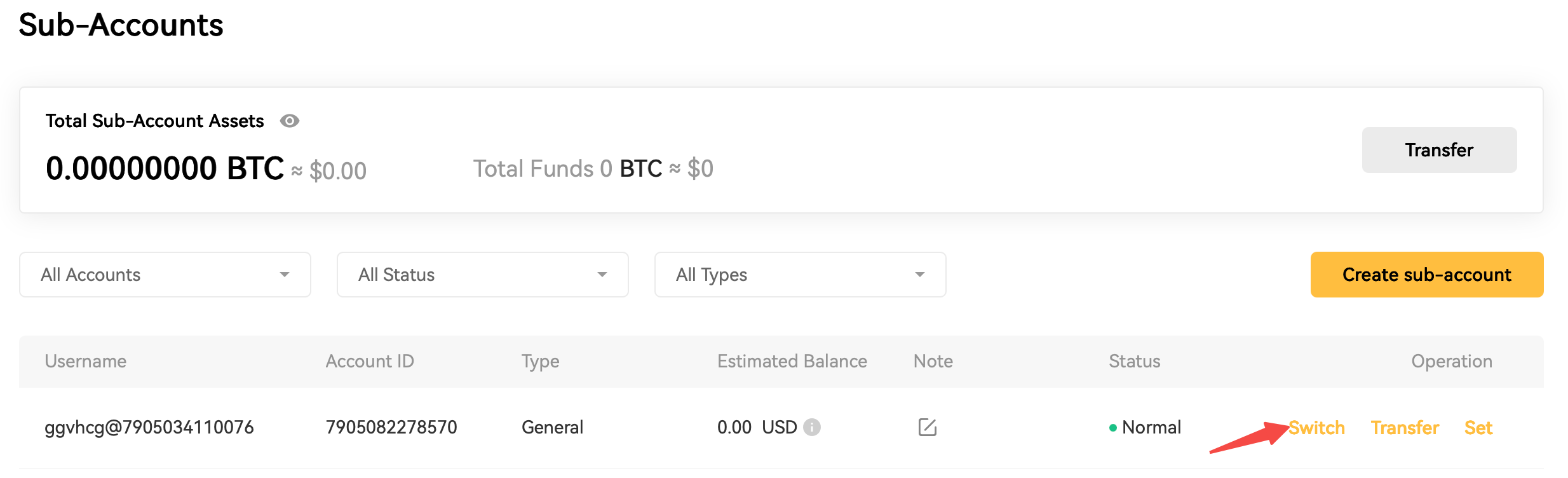Viewport: 1568px width, 478px height.
Task: Select the username ggvhcg@7905034110076
Action: pyautogui.click(x=149, y=427)
